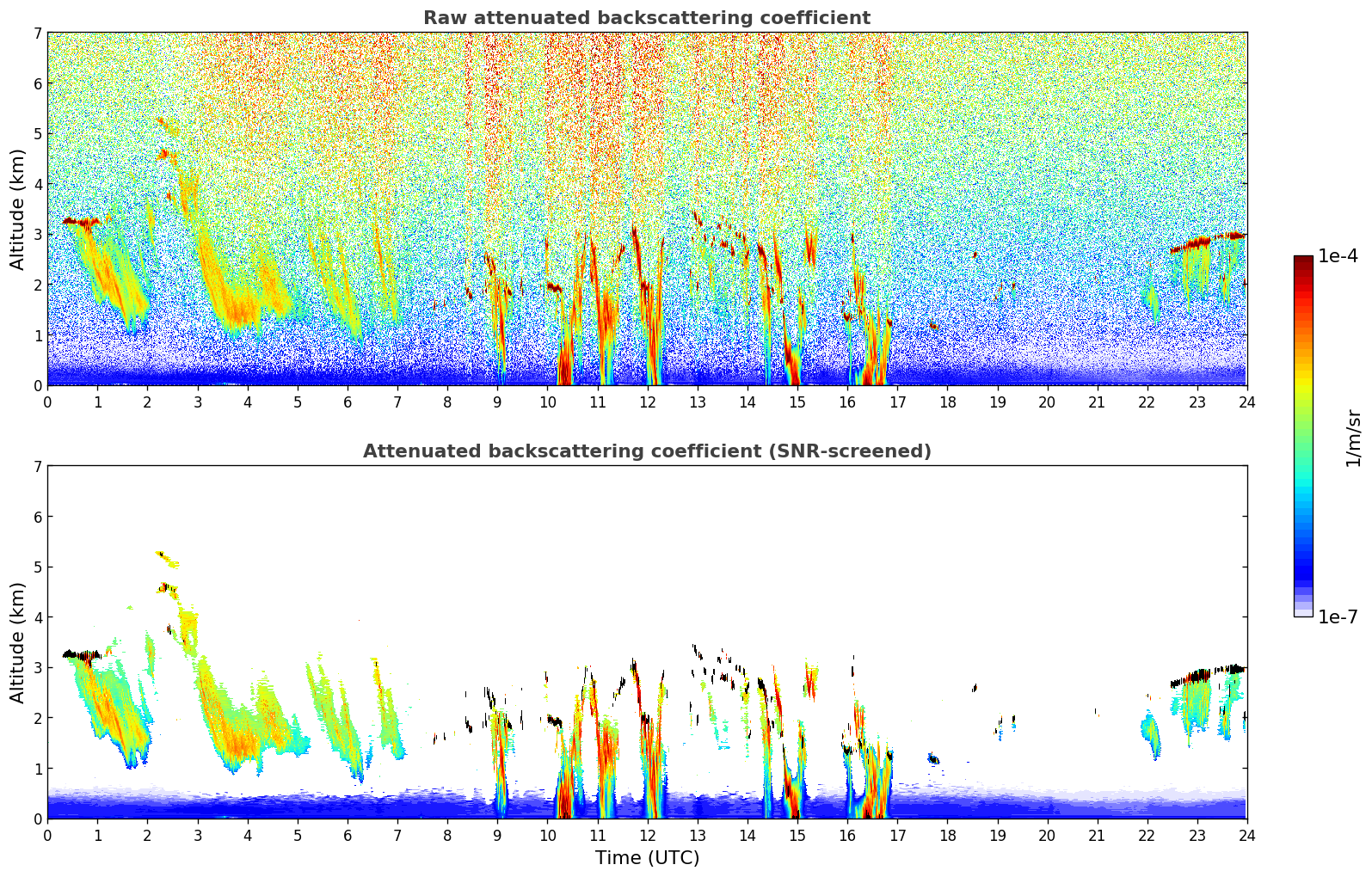1372x877 pixels.
Task: Select the "1/m/sr" colorbar unit label
Action: click(1353, 438)
